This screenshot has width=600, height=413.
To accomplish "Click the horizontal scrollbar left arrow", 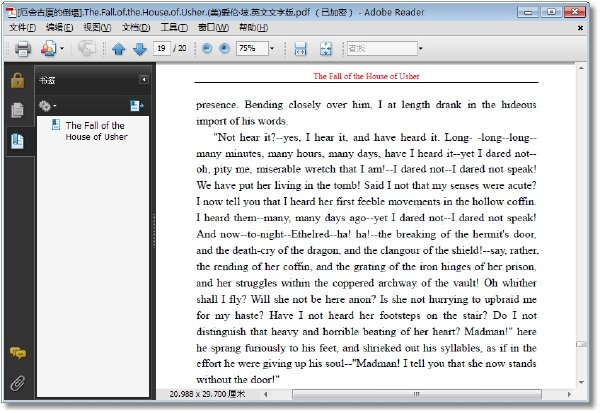I will [266, 394].
